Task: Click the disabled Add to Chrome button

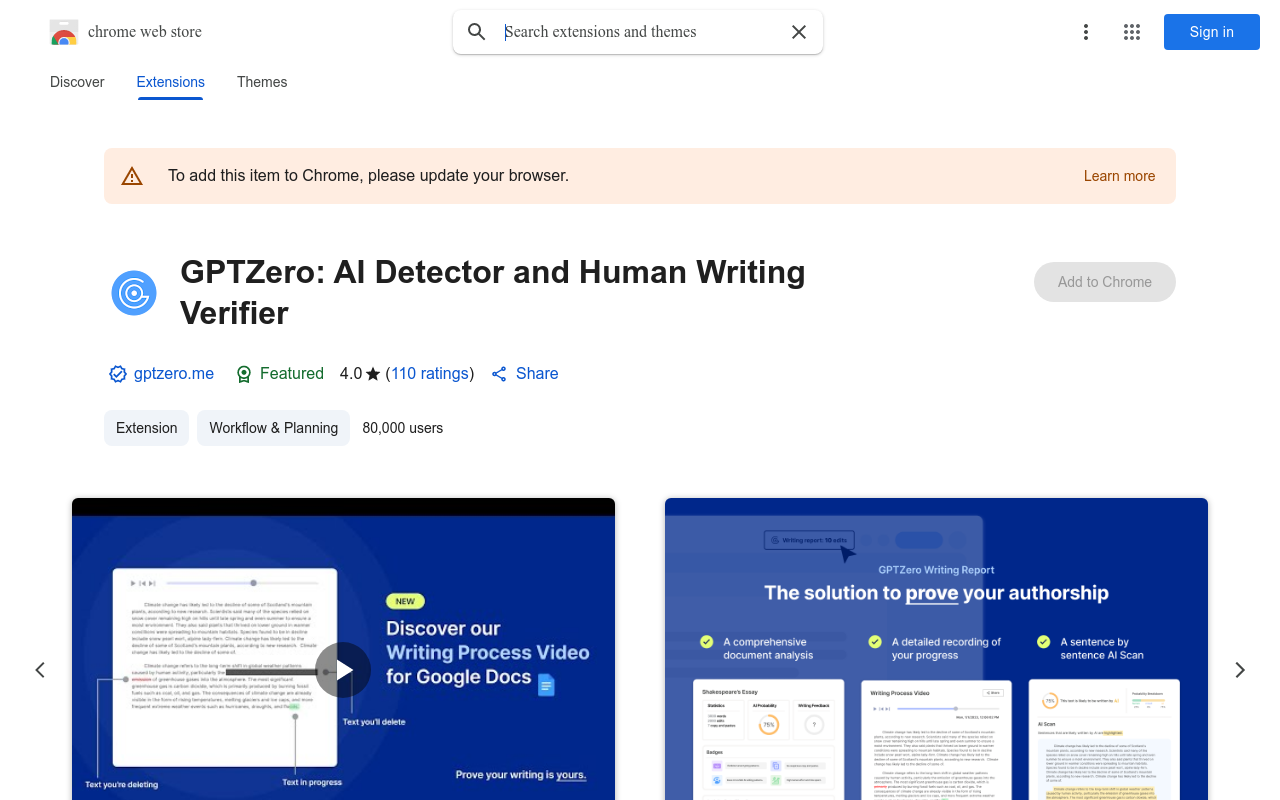Action: (x=1105, y=282)
